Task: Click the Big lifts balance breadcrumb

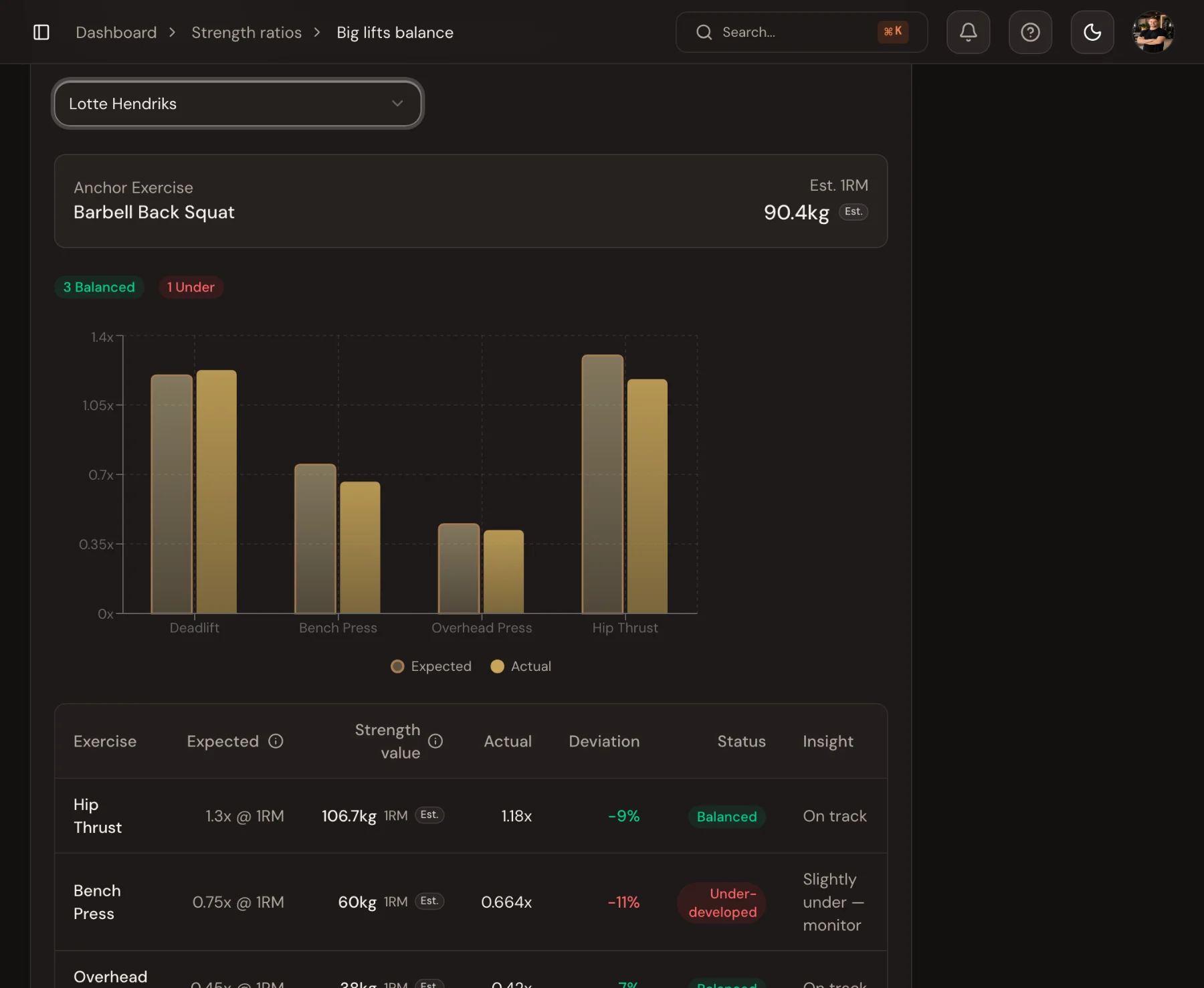Action: 395,32
